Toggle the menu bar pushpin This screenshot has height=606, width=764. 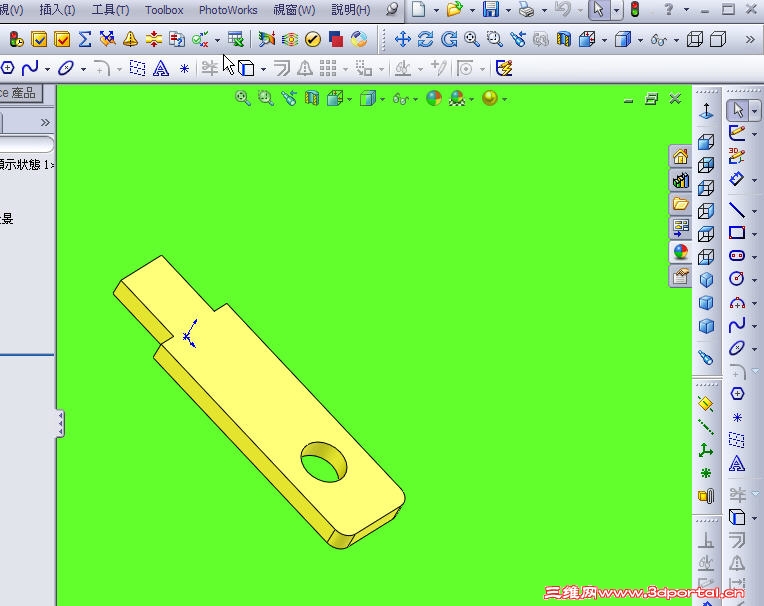click(392, 9)
